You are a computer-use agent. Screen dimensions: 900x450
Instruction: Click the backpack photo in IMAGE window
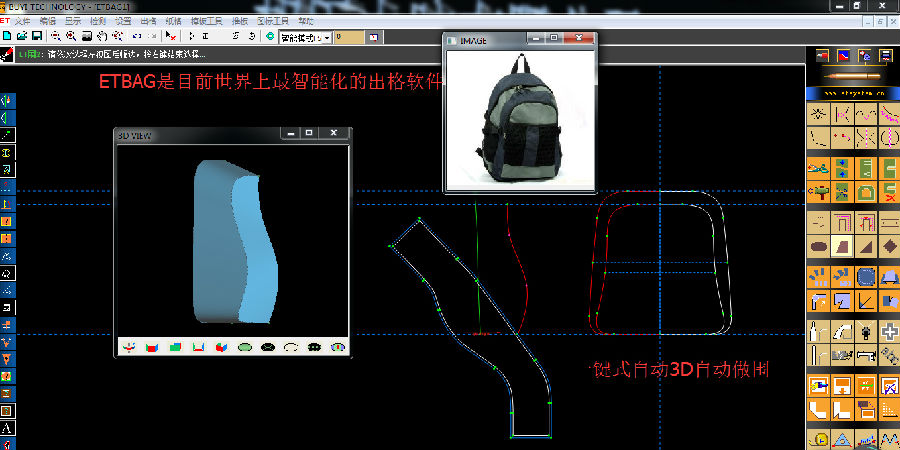[x=519, y=118]
